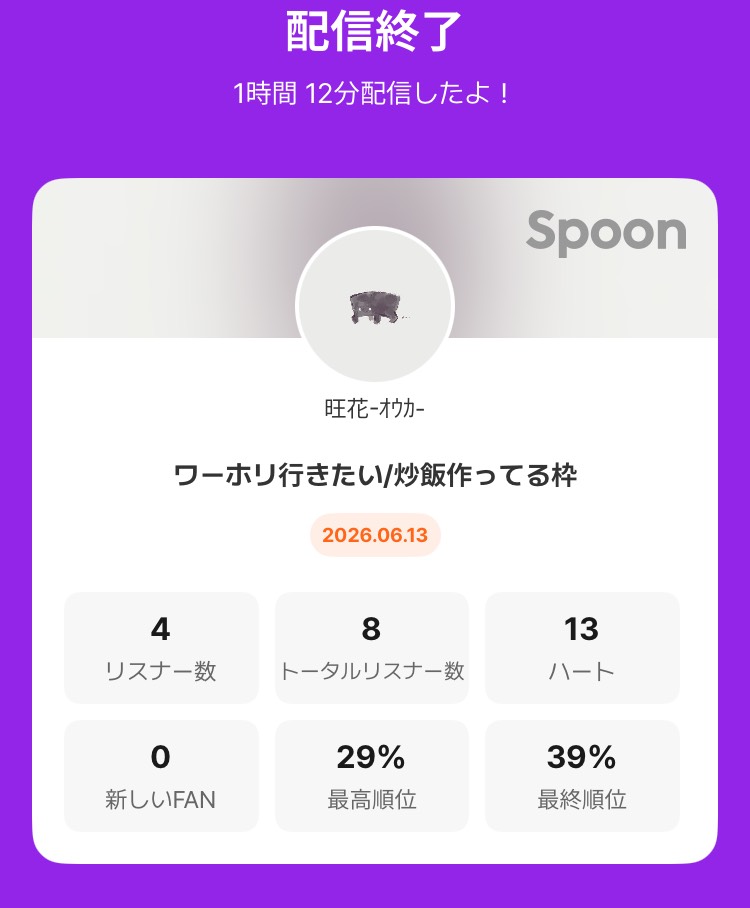Tap the date badge 2026.06.13

click(375, 535)
